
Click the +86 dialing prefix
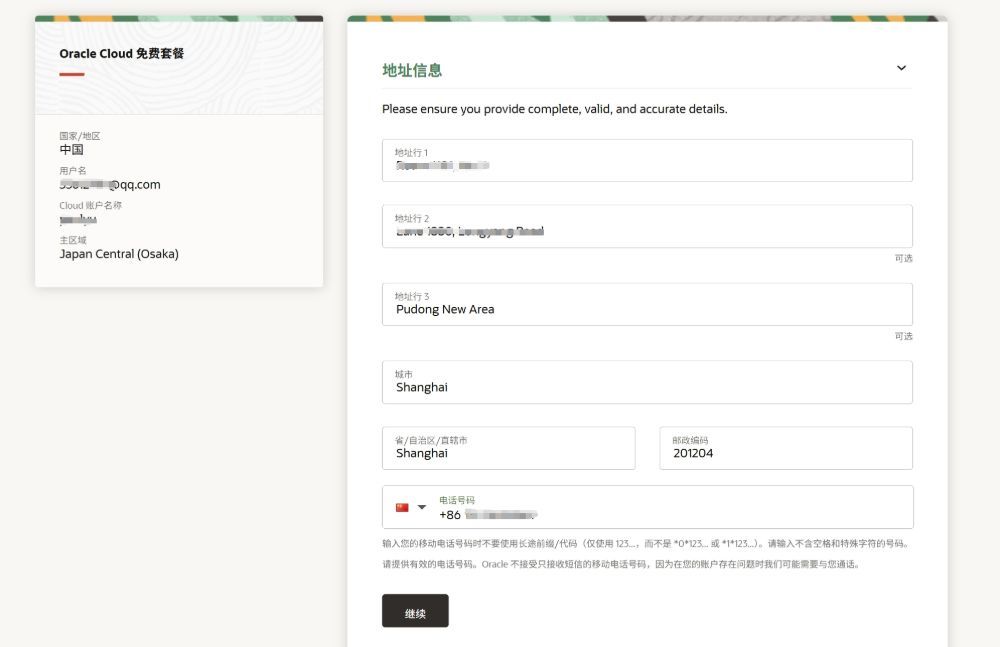click(450, 515)
